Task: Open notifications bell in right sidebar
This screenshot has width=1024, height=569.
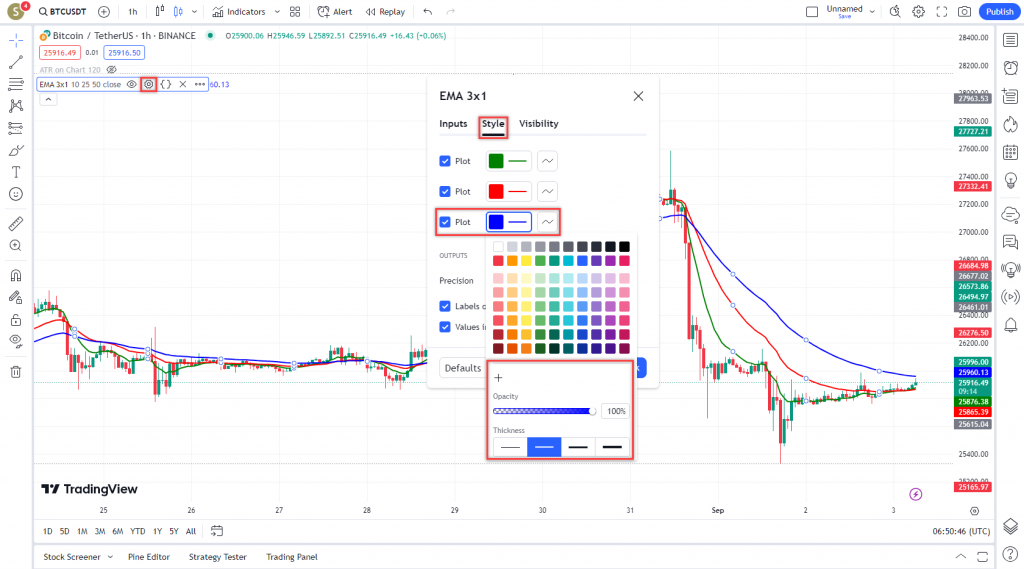Action: (x=1010, y=325)
